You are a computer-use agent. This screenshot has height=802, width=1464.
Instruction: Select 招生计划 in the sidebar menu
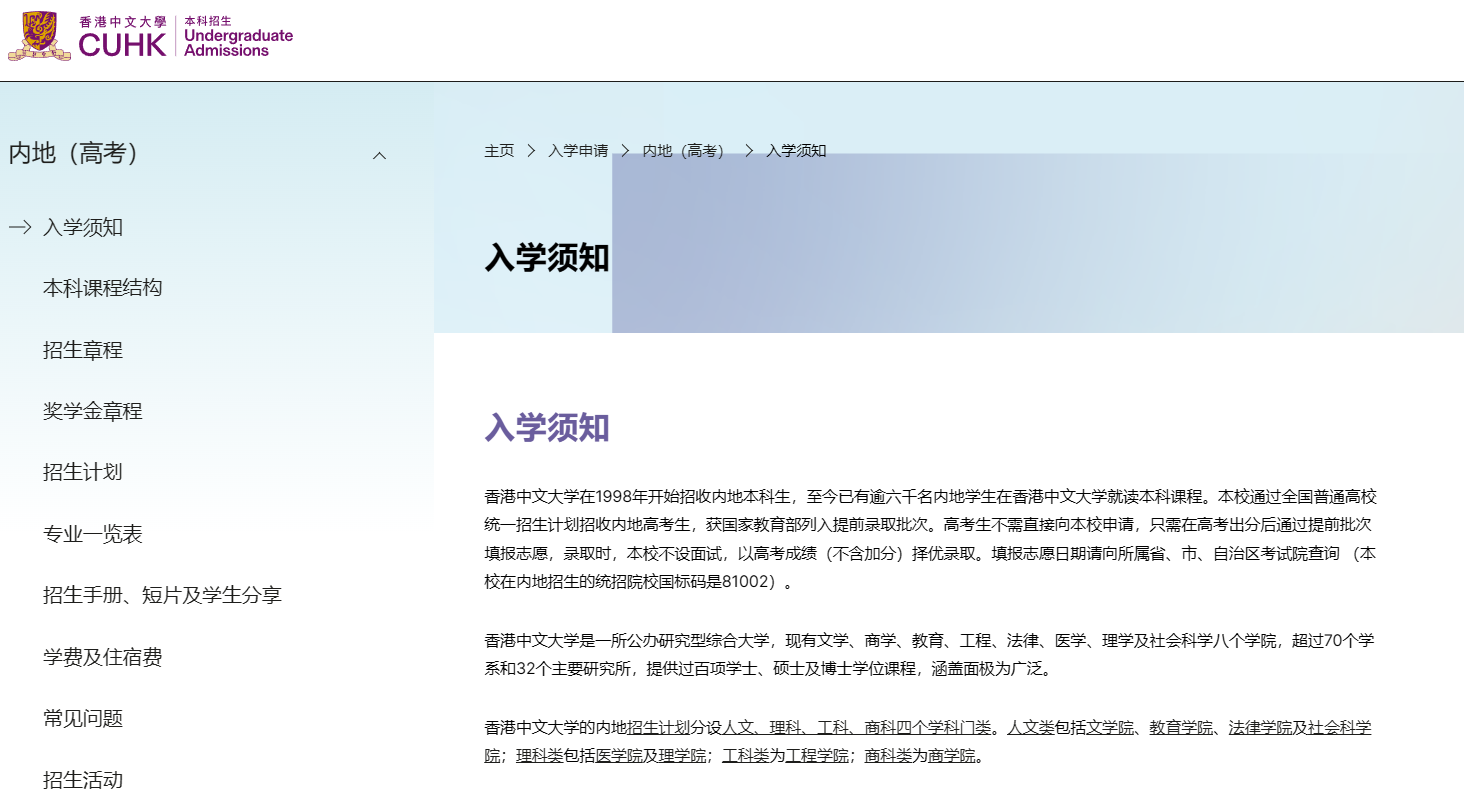tap(82, 472)
